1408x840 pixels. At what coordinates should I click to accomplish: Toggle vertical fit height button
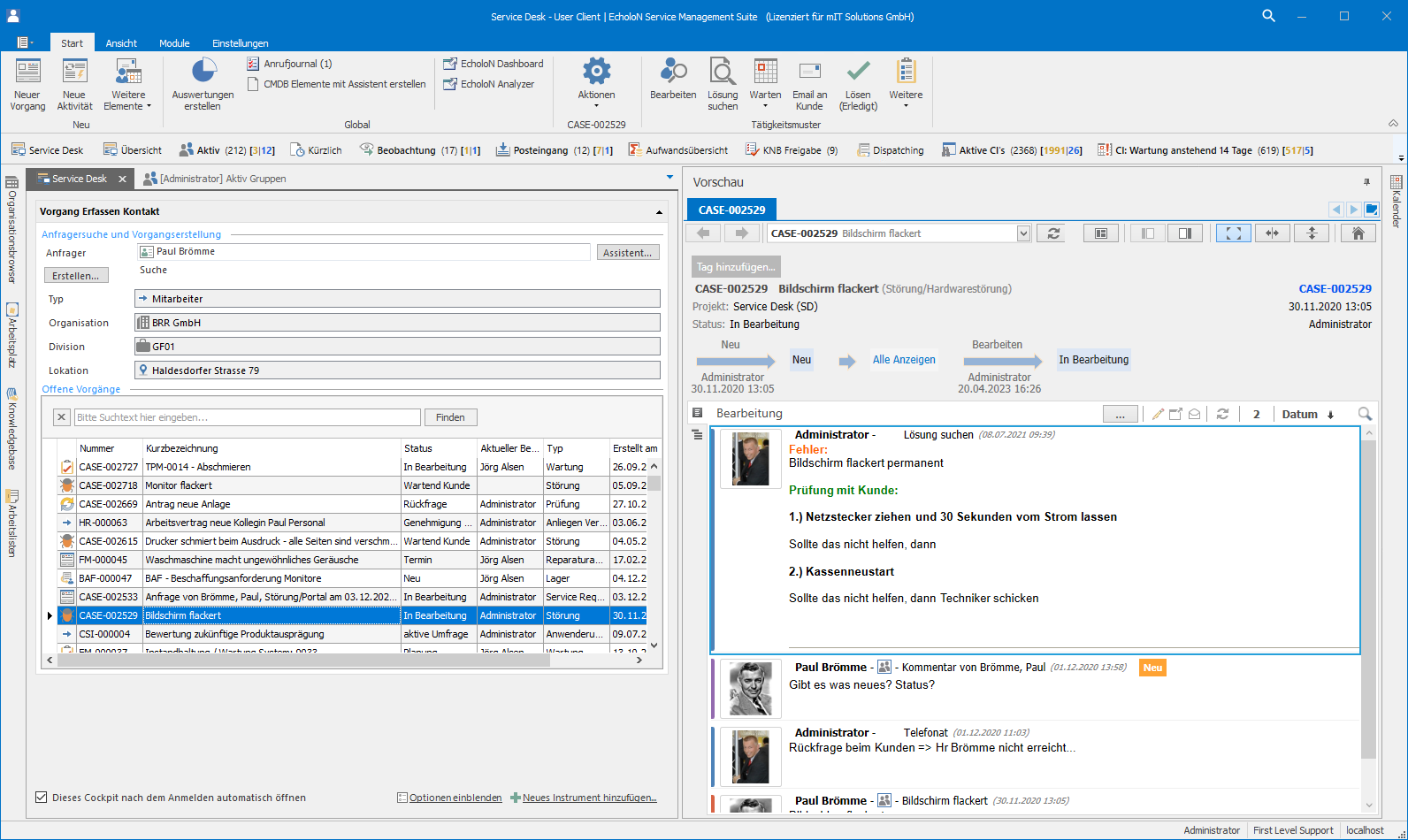(1312, 233)
